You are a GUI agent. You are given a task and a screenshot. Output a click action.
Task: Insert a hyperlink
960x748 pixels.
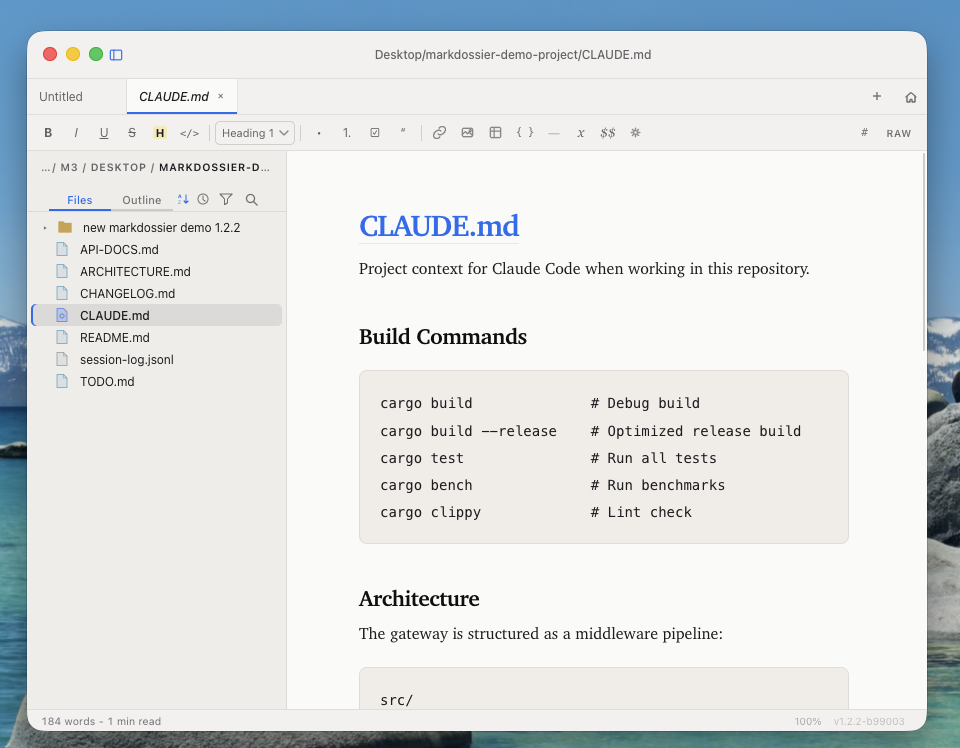(439, 133)
